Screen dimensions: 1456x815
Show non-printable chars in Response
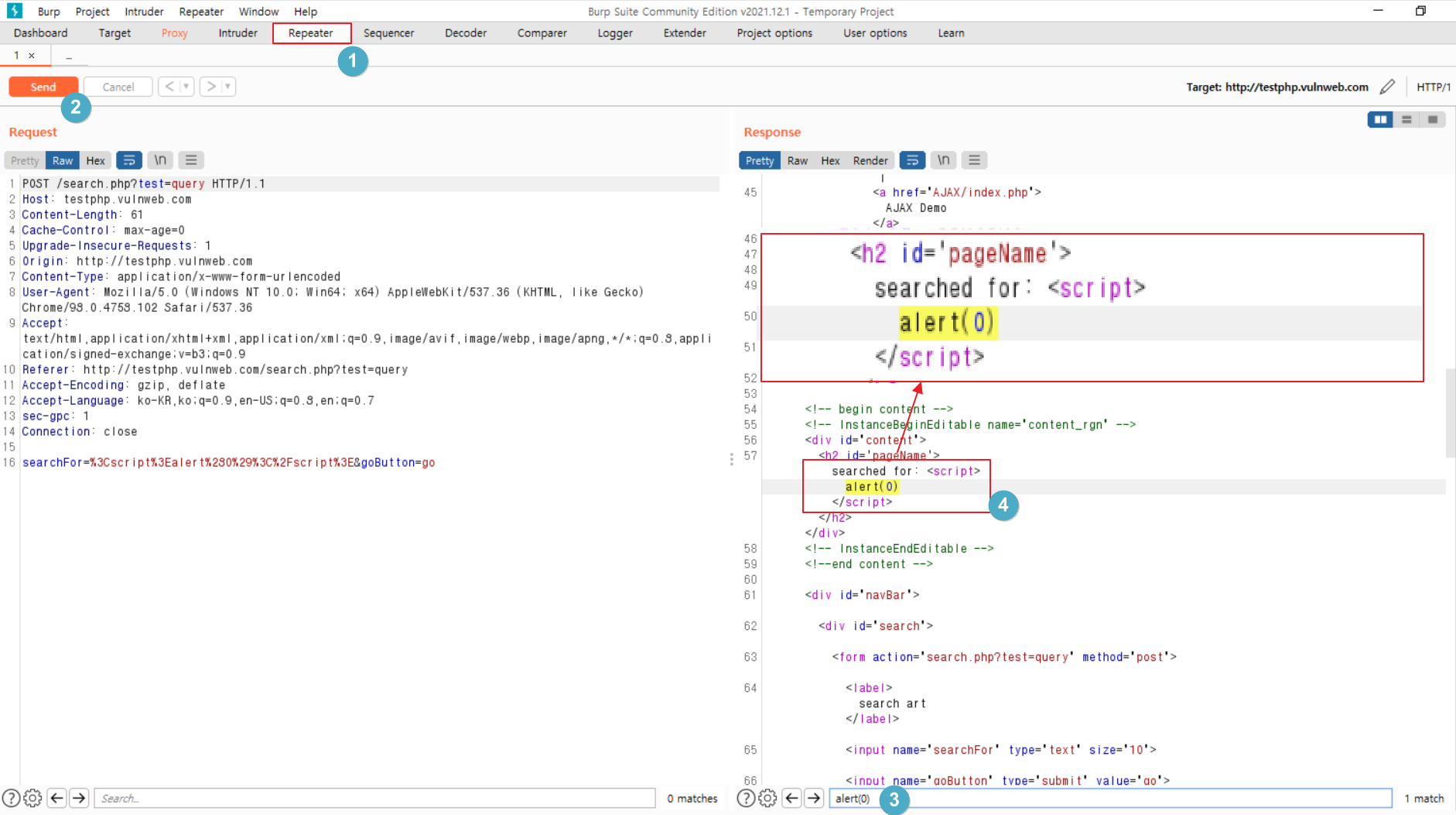[944, 160]
